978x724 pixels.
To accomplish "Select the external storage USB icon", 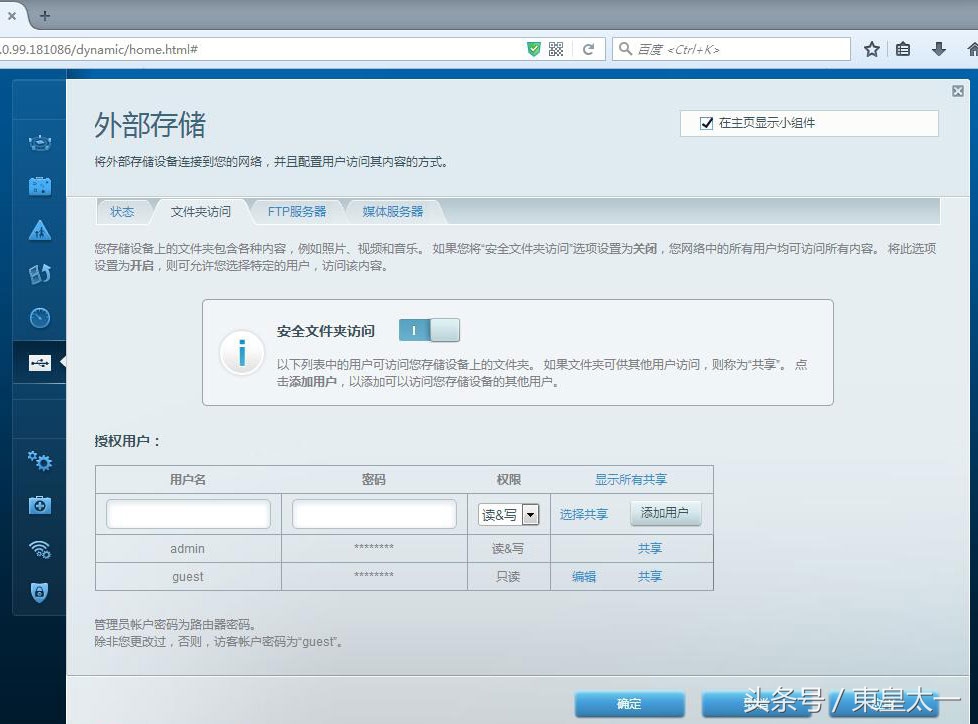I will 38,361.
